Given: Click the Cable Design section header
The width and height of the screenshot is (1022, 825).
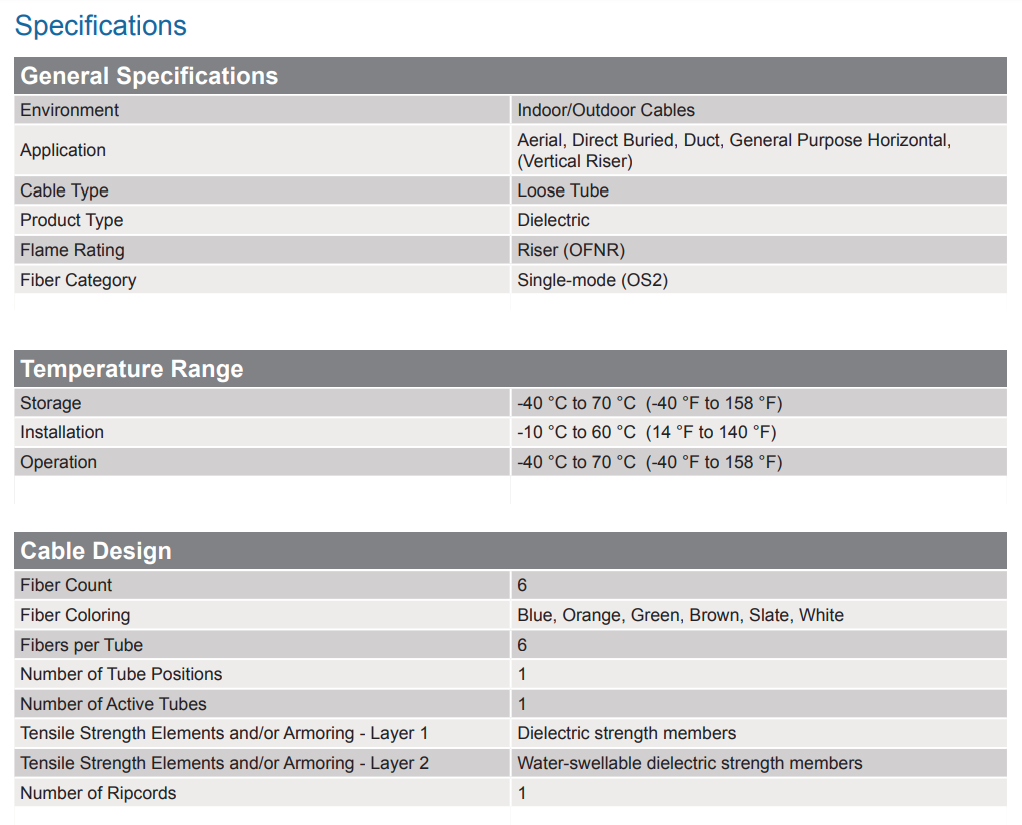Looking at the screenshot, I should [96, 551].
